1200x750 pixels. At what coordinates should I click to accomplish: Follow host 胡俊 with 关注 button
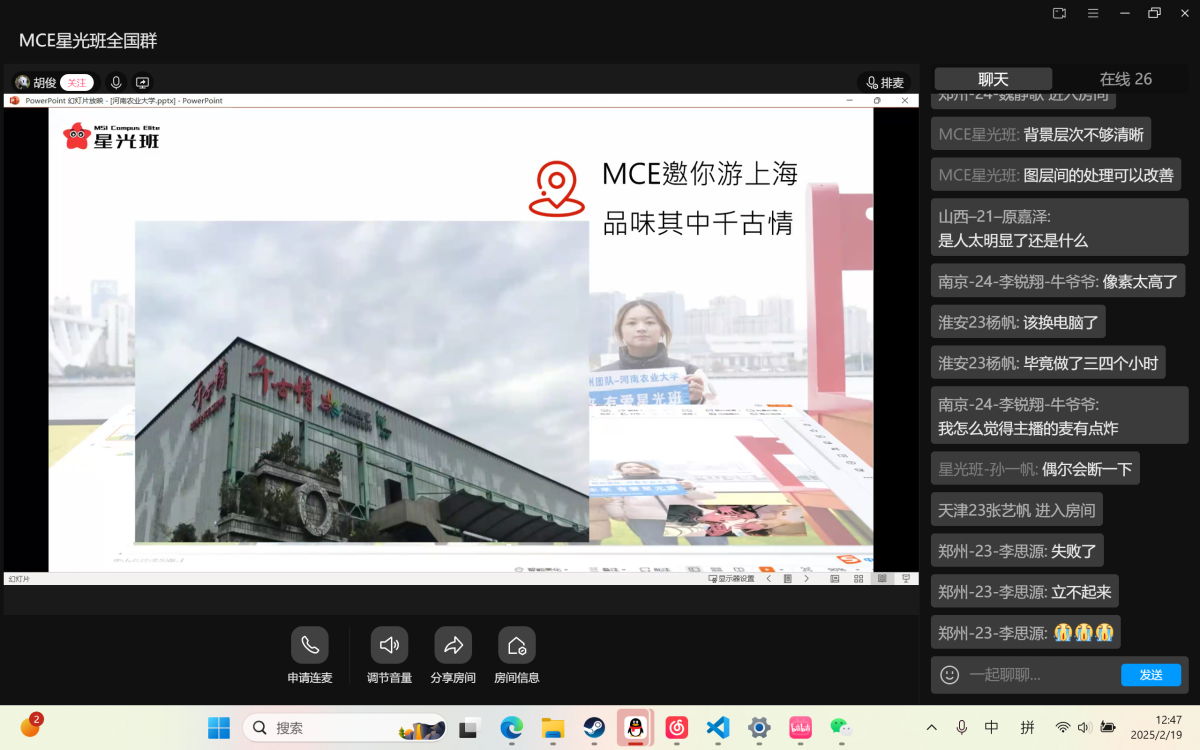tap(77, 83)
